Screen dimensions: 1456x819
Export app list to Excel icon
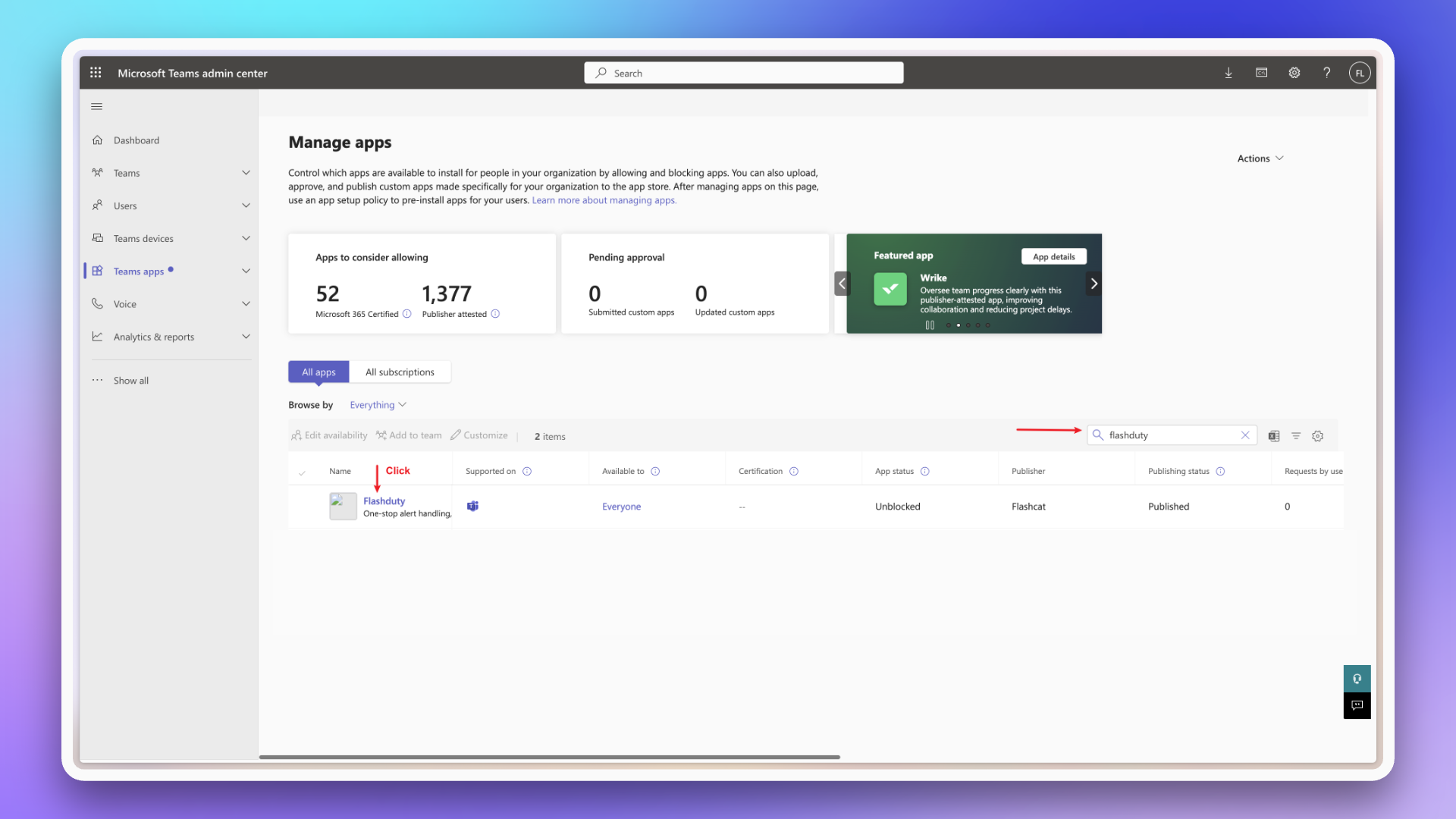(x=1274, y=436)
